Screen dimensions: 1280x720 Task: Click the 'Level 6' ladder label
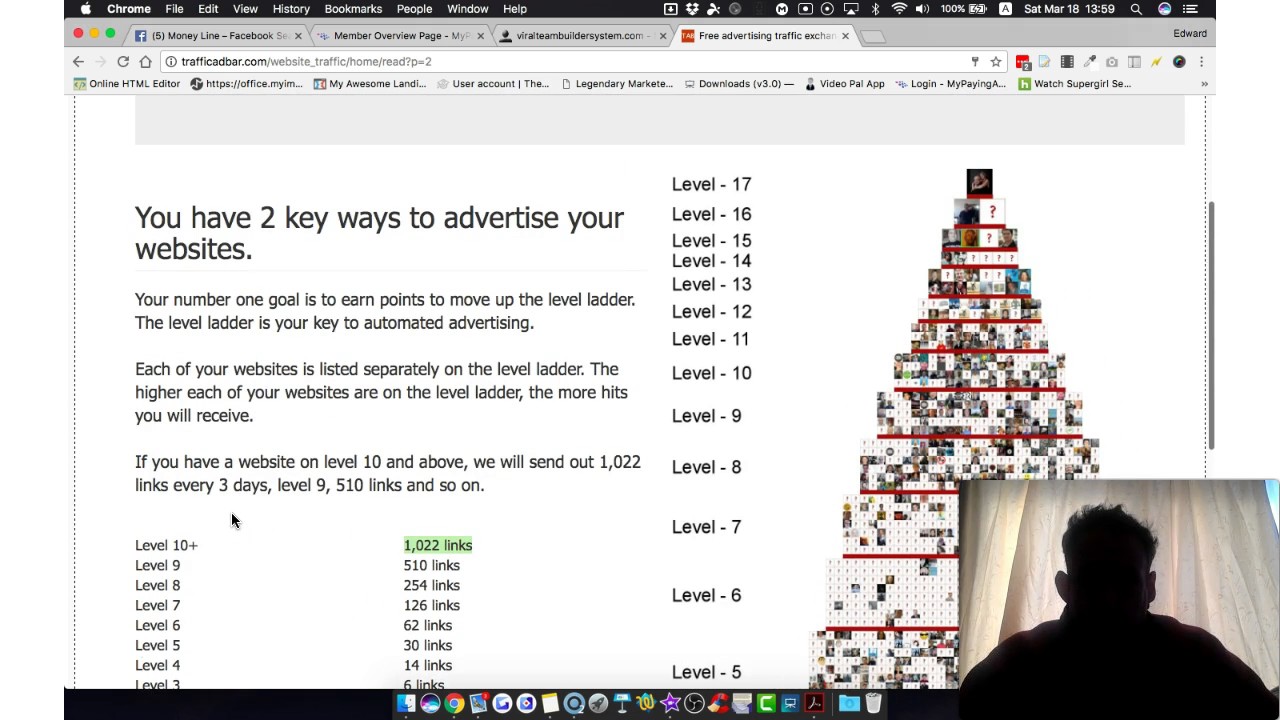706,595
